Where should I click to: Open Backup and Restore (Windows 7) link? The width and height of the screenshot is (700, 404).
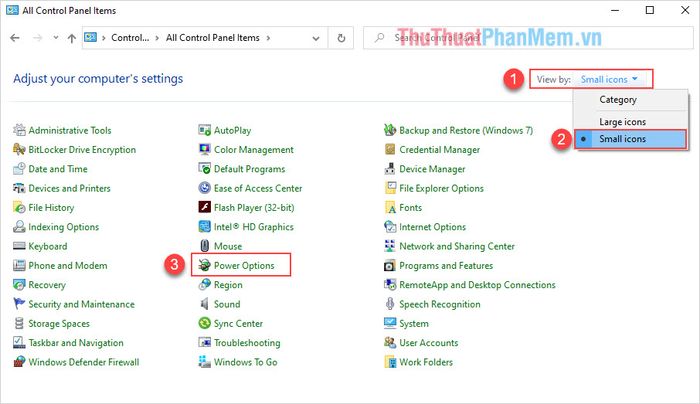coord(466,130)
